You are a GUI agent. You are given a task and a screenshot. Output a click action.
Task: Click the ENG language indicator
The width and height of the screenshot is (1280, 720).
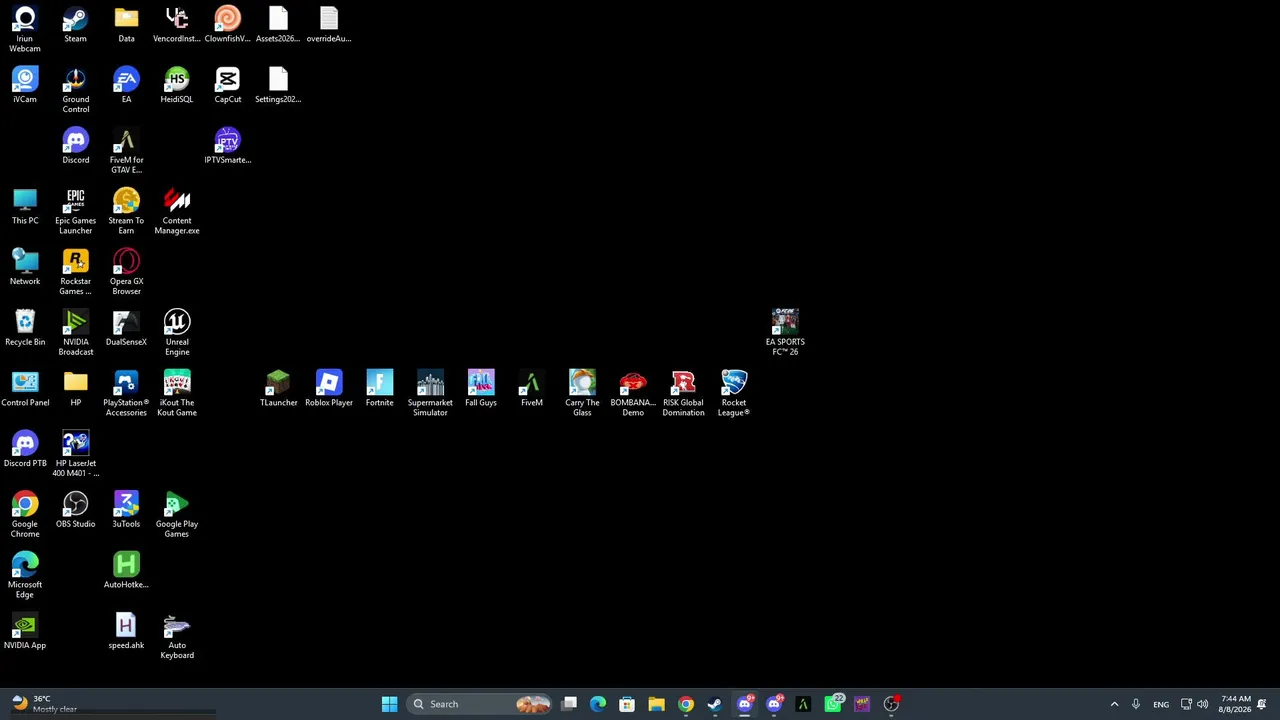tap(1161, 704)
